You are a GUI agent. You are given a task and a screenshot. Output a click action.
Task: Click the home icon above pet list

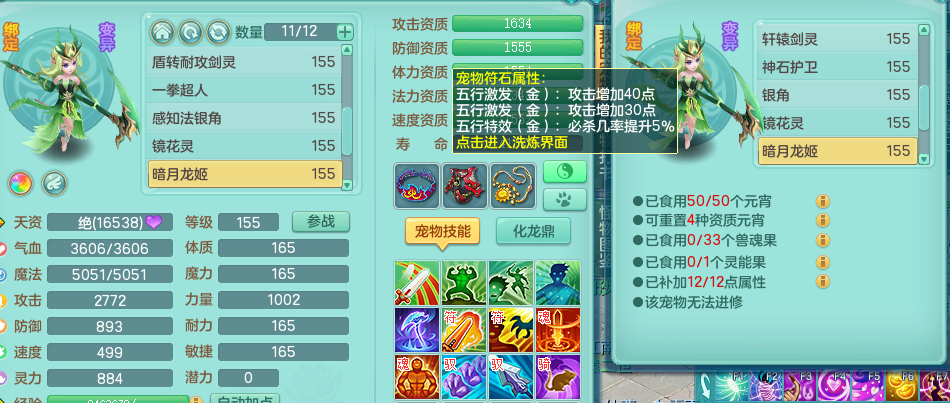coord(162,32)
